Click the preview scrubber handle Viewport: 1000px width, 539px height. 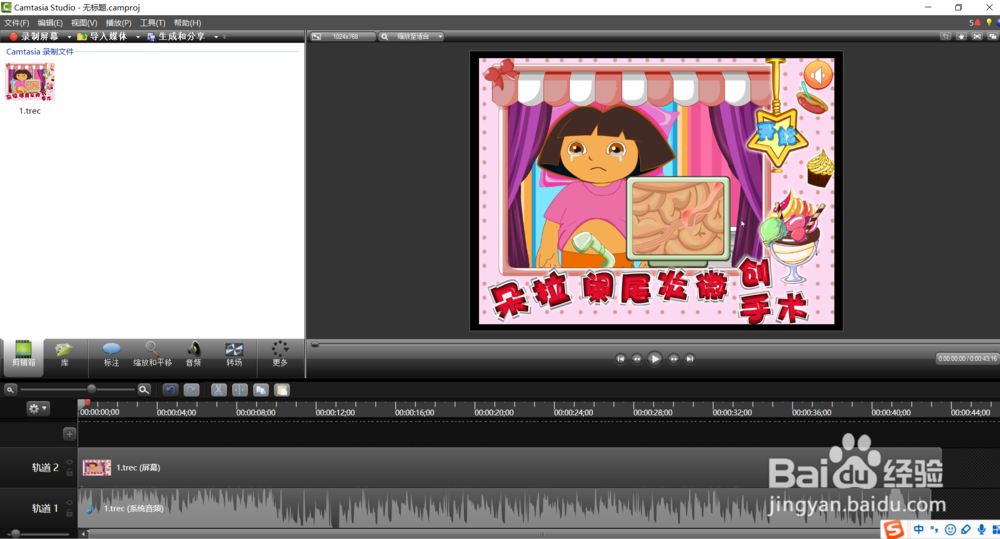[x=314, y=344]
